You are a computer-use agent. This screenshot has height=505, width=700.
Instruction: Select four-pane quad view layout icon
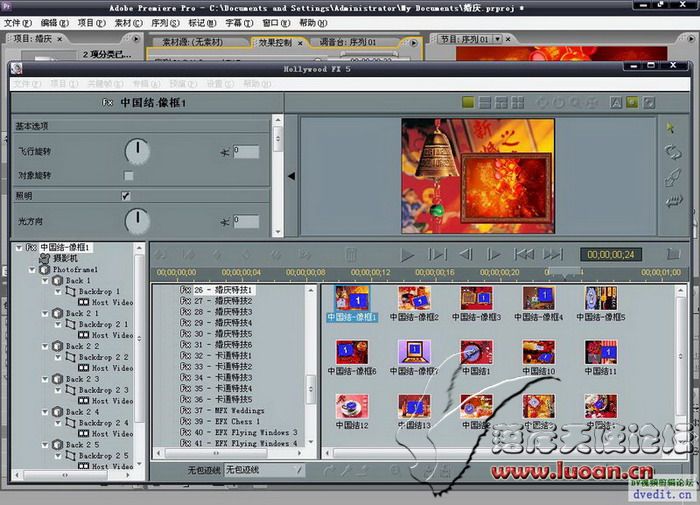pyautogui.click(x=518, y=103)
